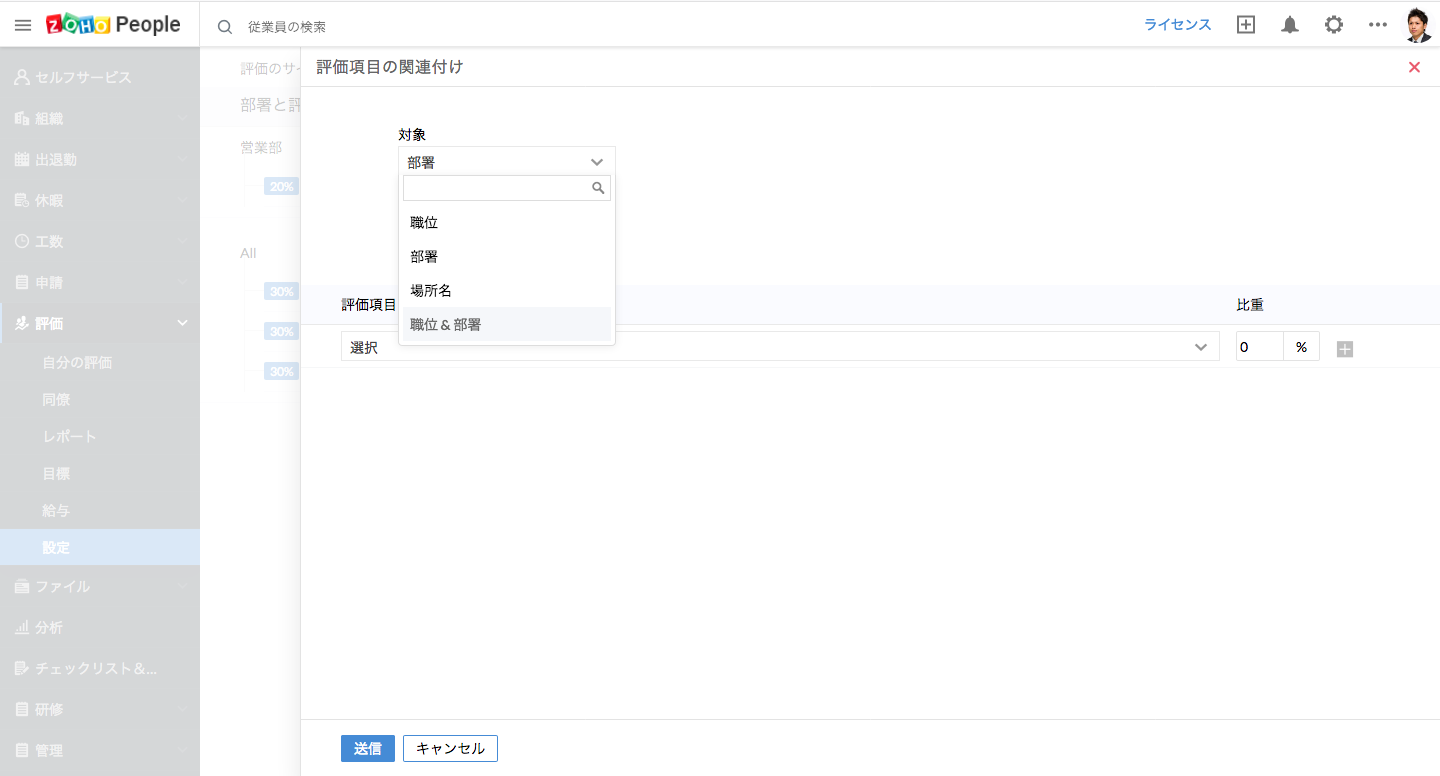Add another evaluation item row with plus
This screenshot has height=776, width=1440.
pos(1345,349)
